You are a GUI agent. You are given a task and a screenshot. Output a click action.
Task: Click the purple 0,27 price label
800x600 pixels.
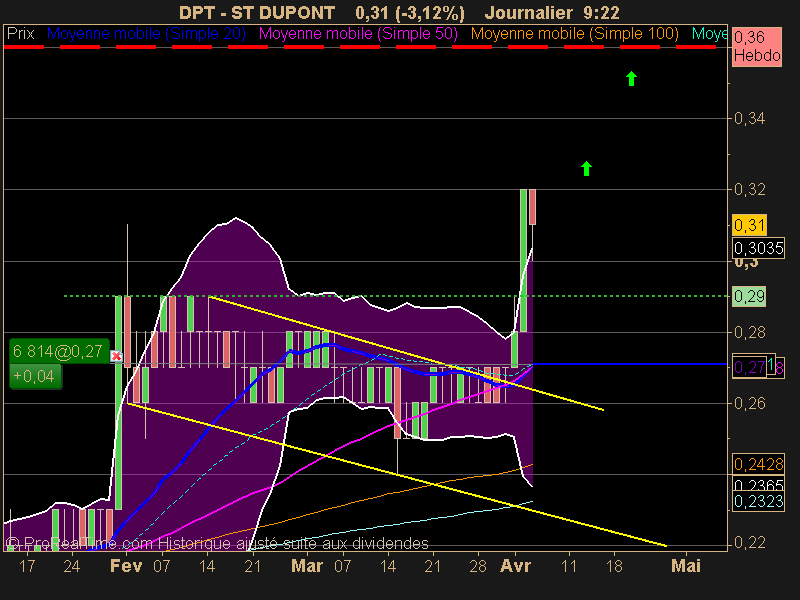tap(749, 367)
